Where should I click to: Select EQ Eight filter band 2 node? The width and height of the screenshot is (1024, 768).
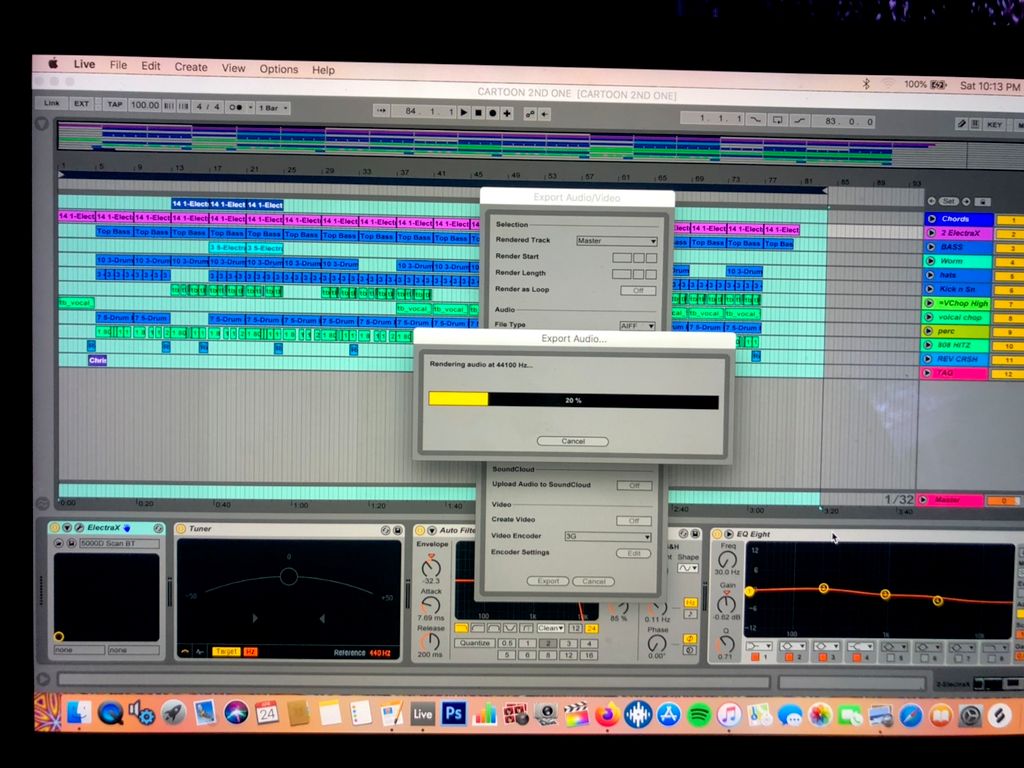click(x=823, y=588)
